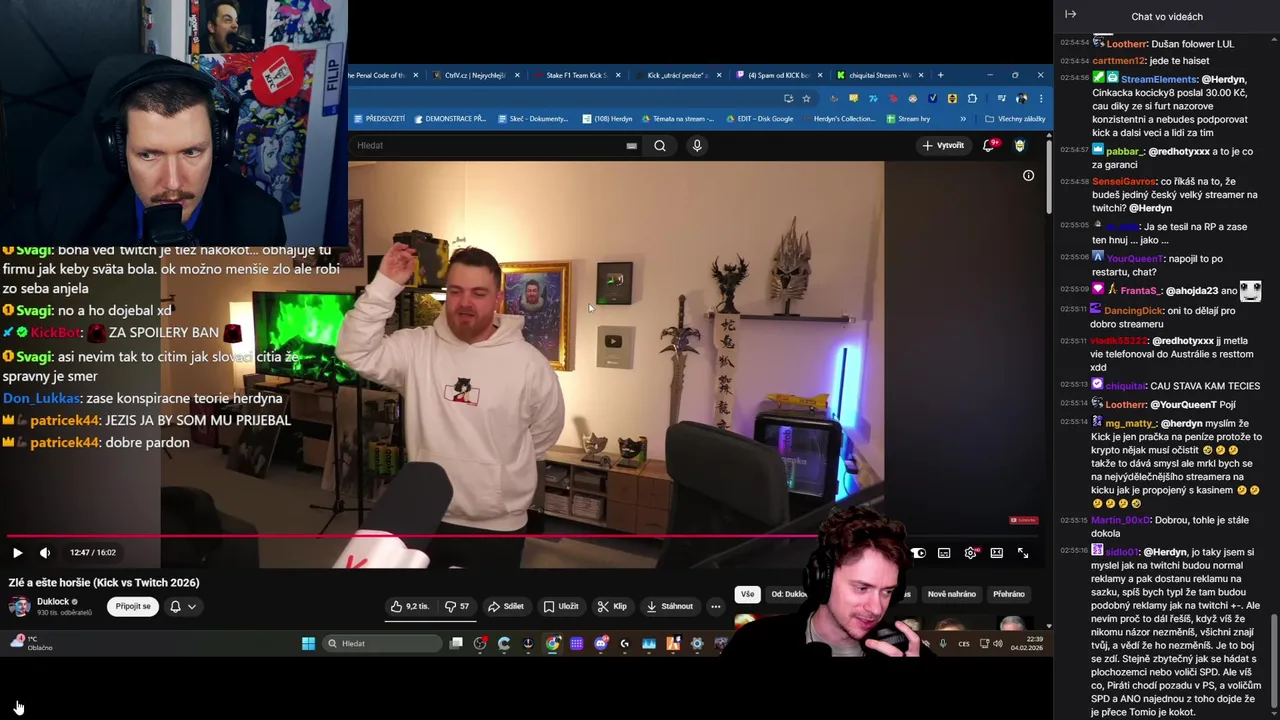Switch to the CtrlV.cz browser tab
Viewport: 1280px width, 720px height.
point(475,75)
